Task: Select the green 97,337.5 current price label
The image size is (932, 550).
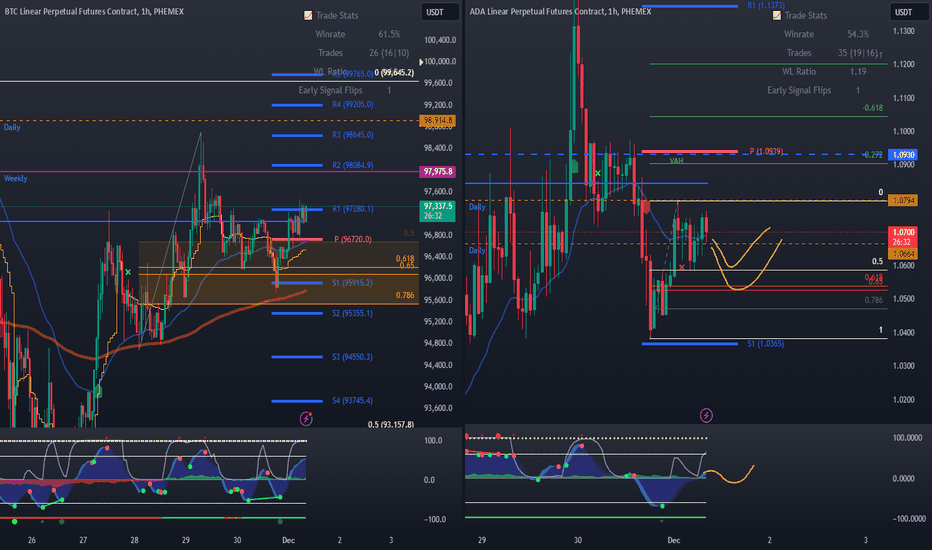Action: coord(437,211)
